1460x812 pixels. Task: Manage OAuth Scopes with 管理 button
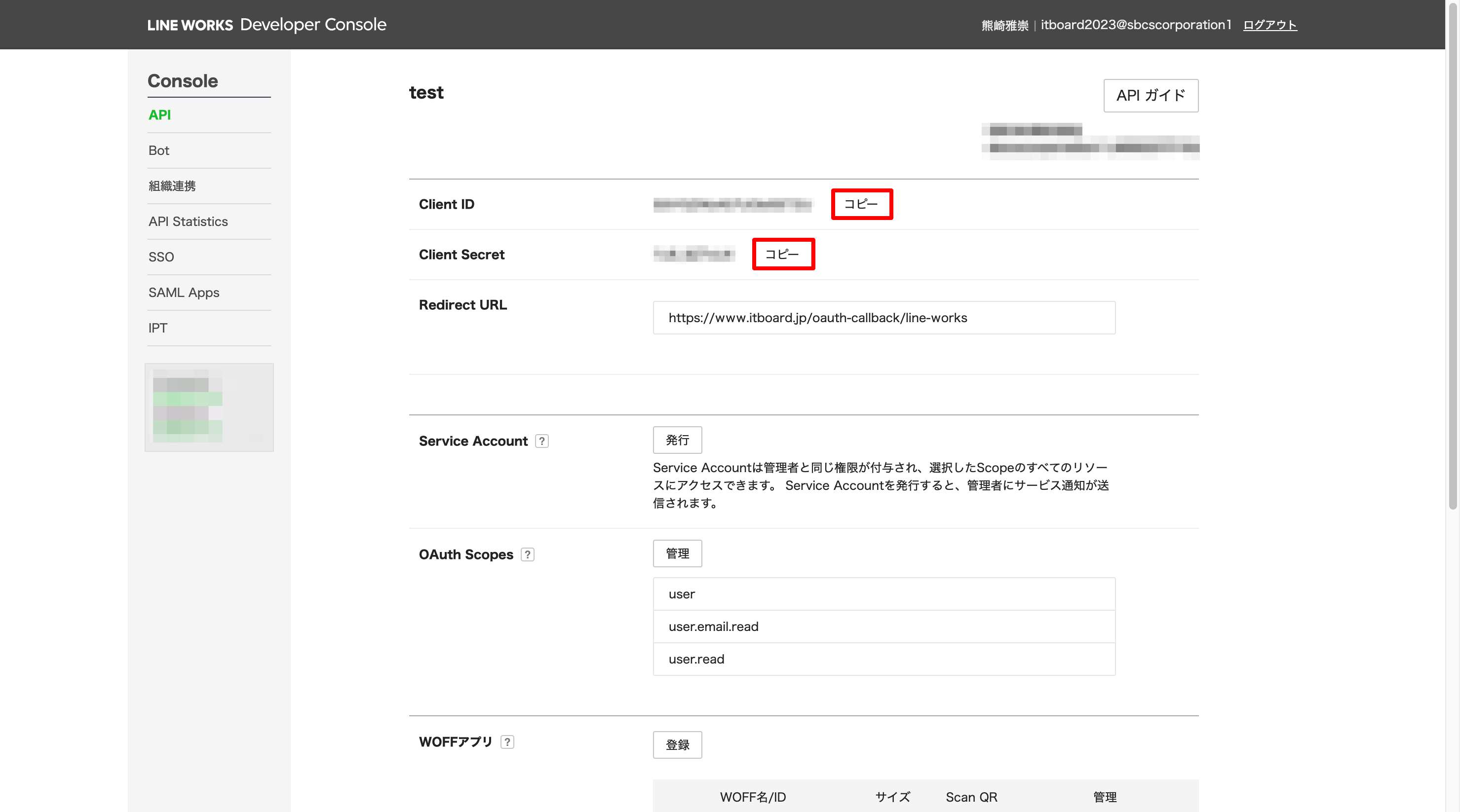(x=677, y=553)
